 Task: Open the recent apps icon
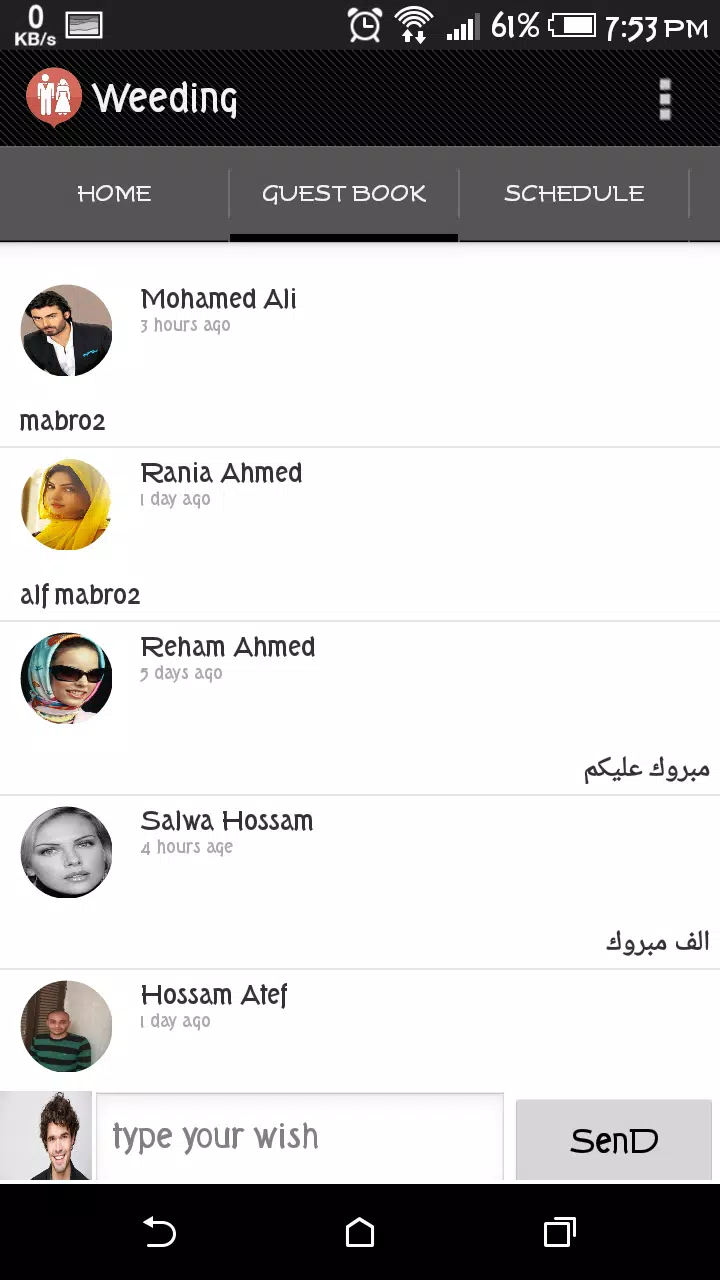pos(559,1232)
